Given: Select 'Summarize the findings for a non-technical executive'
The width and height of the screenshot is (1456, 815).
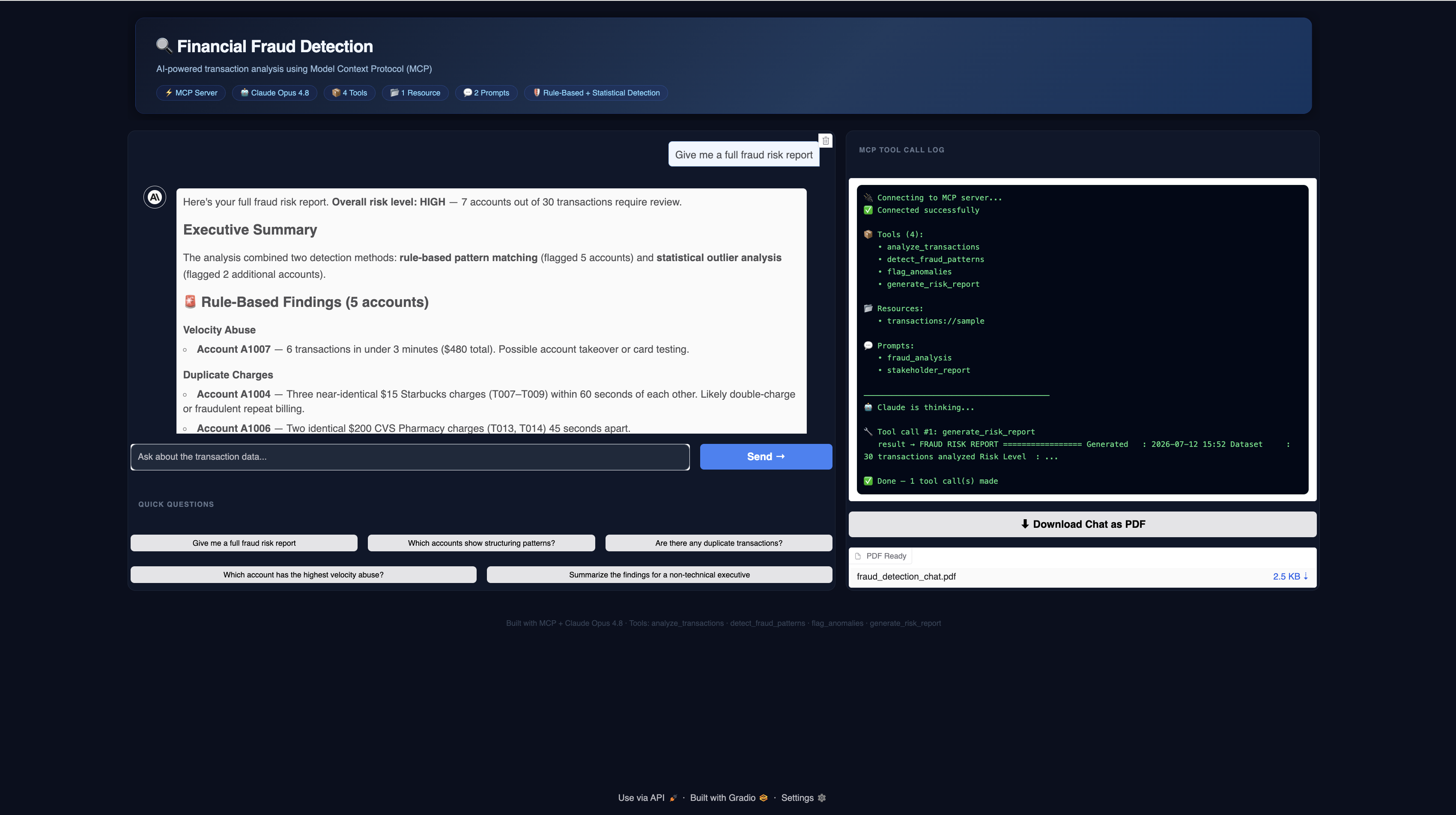Looking at the screenshot, I should [659, 574].
